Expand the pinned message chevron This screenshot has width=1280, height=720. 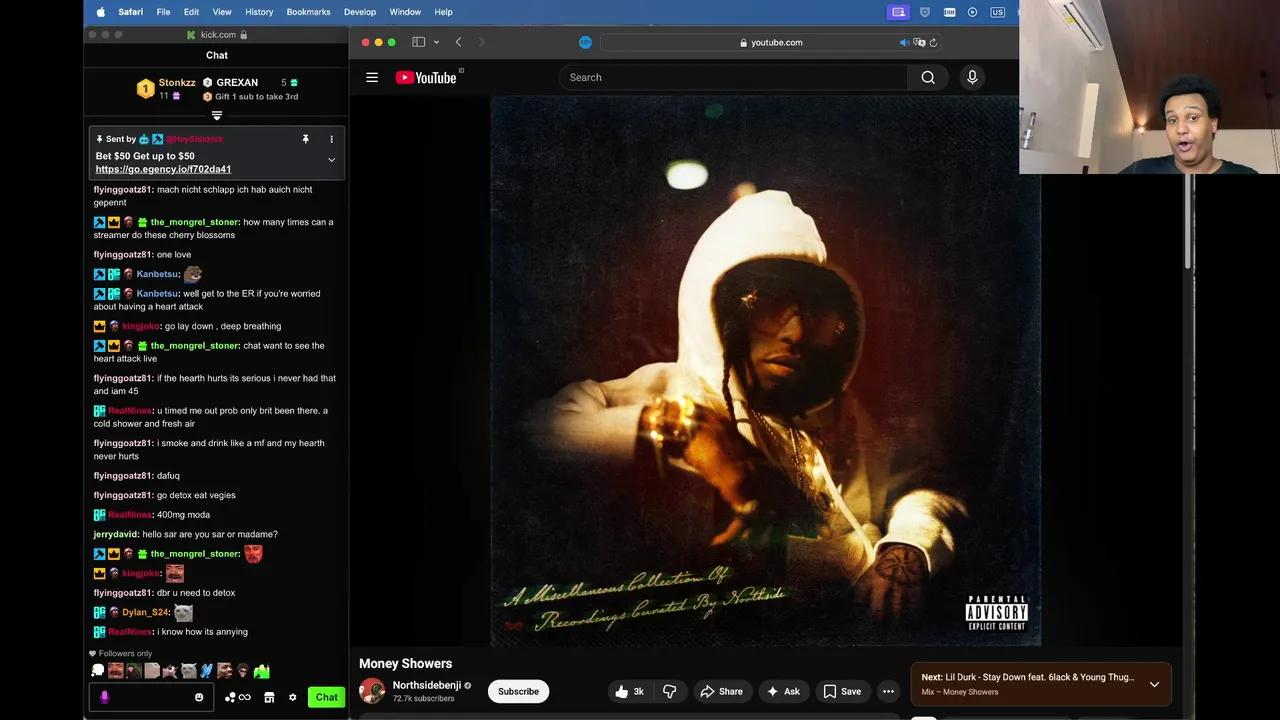[x=331, y=160]
